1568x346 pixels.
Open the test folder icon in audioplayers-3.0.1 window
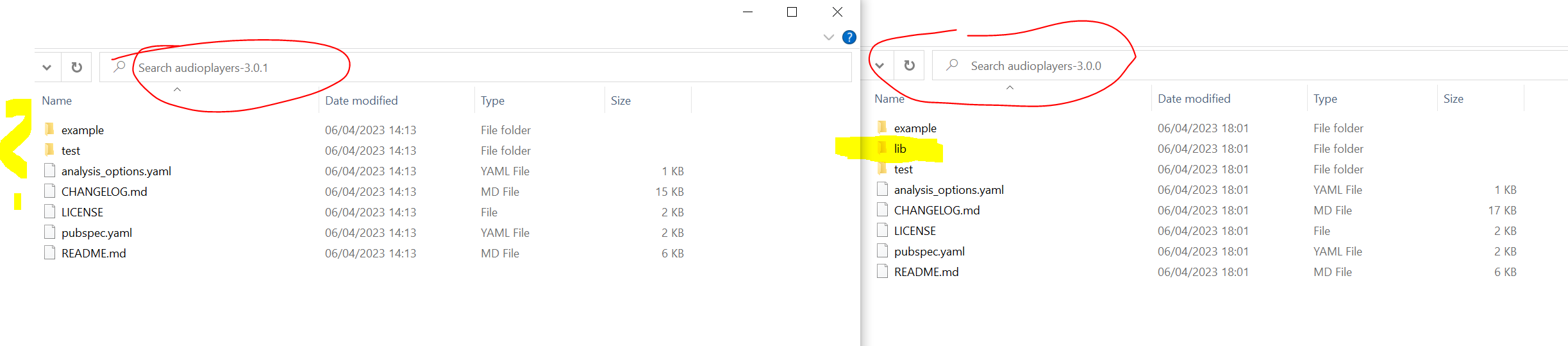49,150
